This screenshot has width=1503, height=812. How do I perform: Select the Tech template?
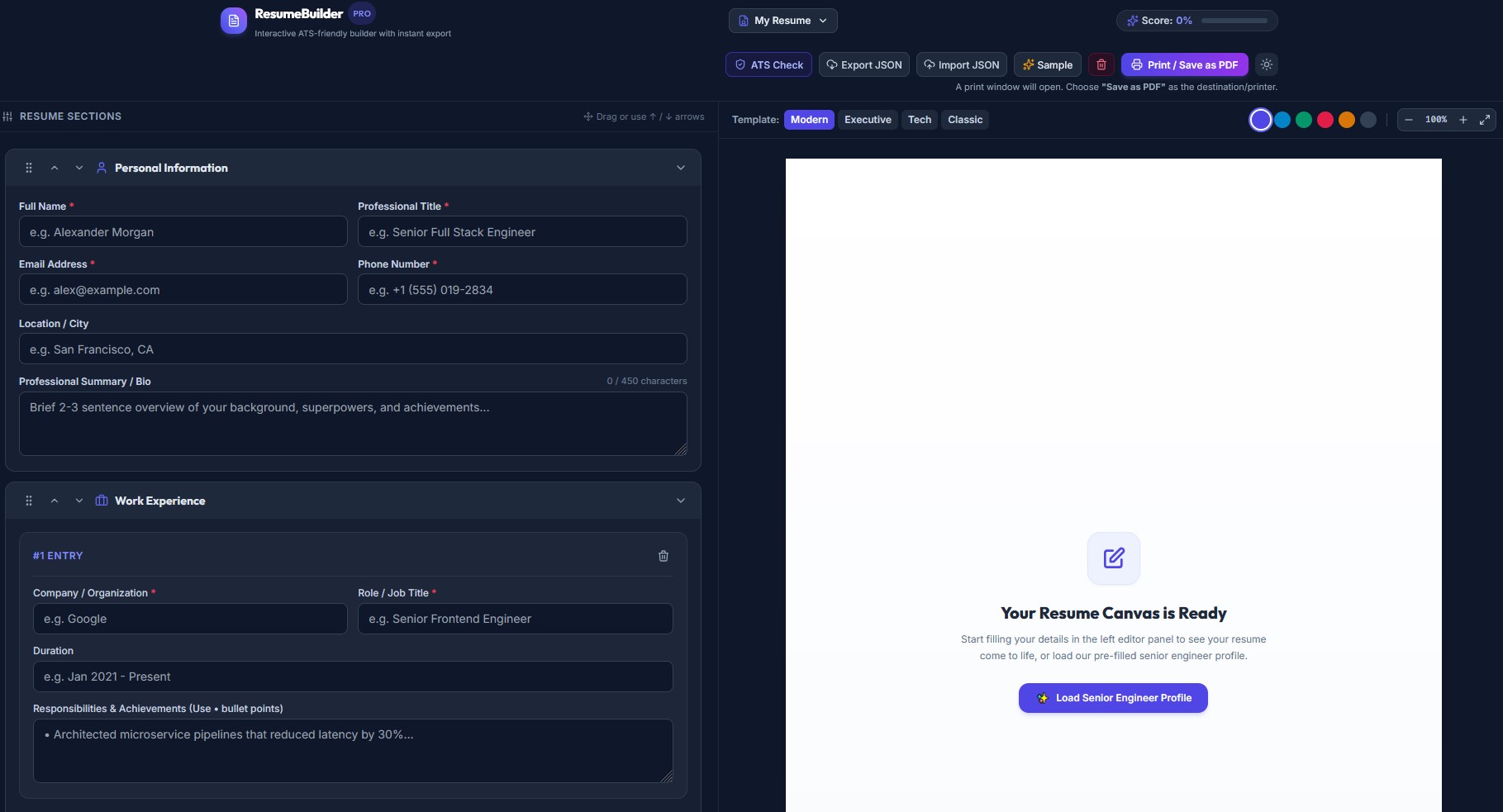[x=920, y=120]
